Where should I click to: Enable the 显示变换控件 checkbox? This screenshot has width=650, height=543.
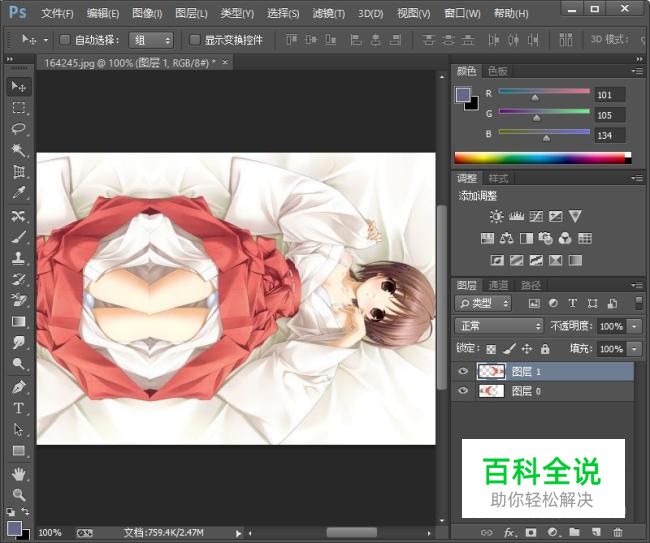pyautogui.click(x=194, y=40)
